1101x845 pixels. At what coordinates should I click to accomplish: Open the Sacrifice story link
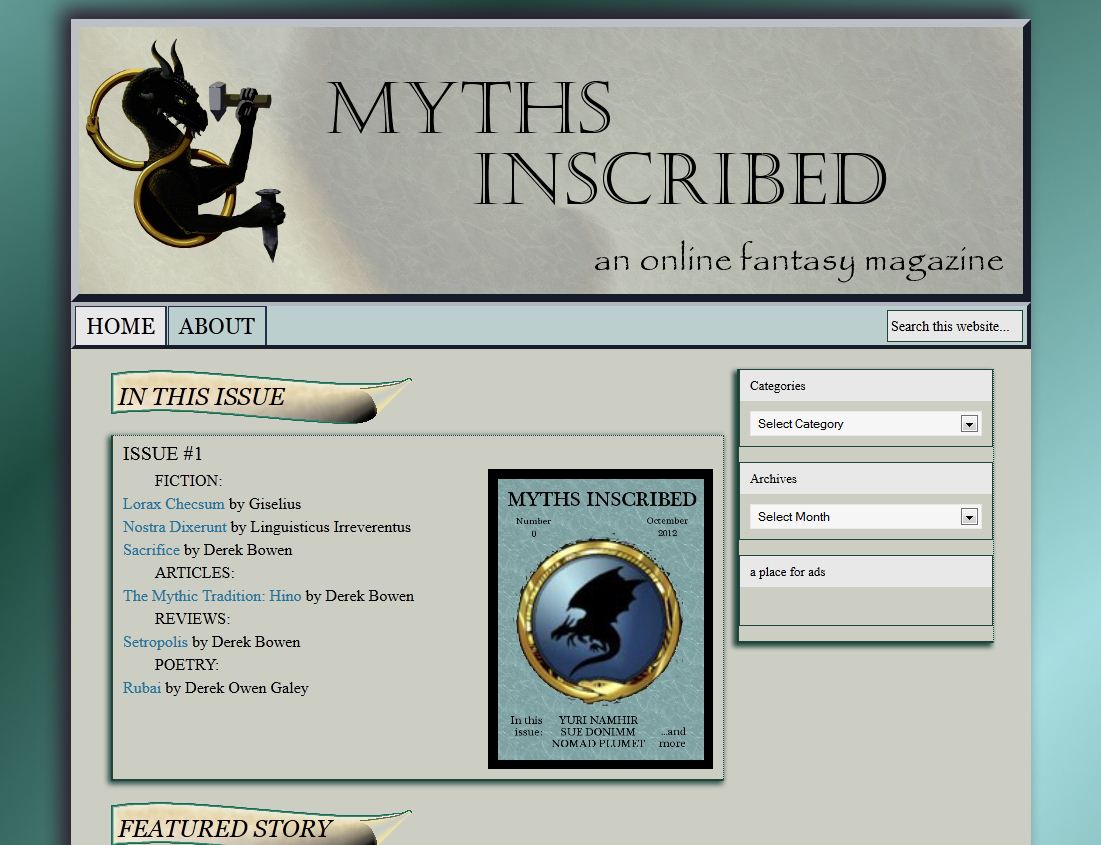click(x=151, y=550)
